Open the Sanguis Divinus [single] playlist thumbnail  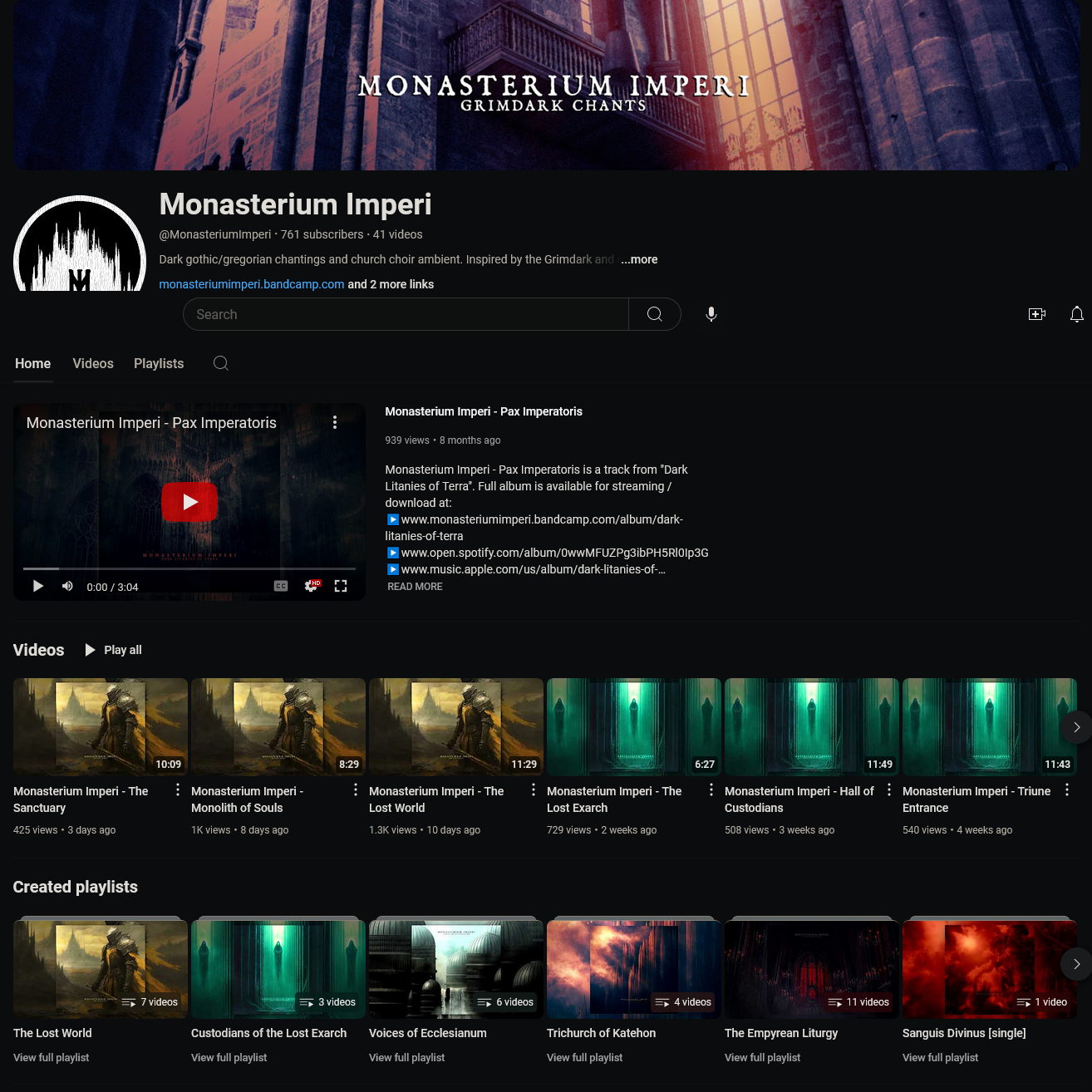990,968
